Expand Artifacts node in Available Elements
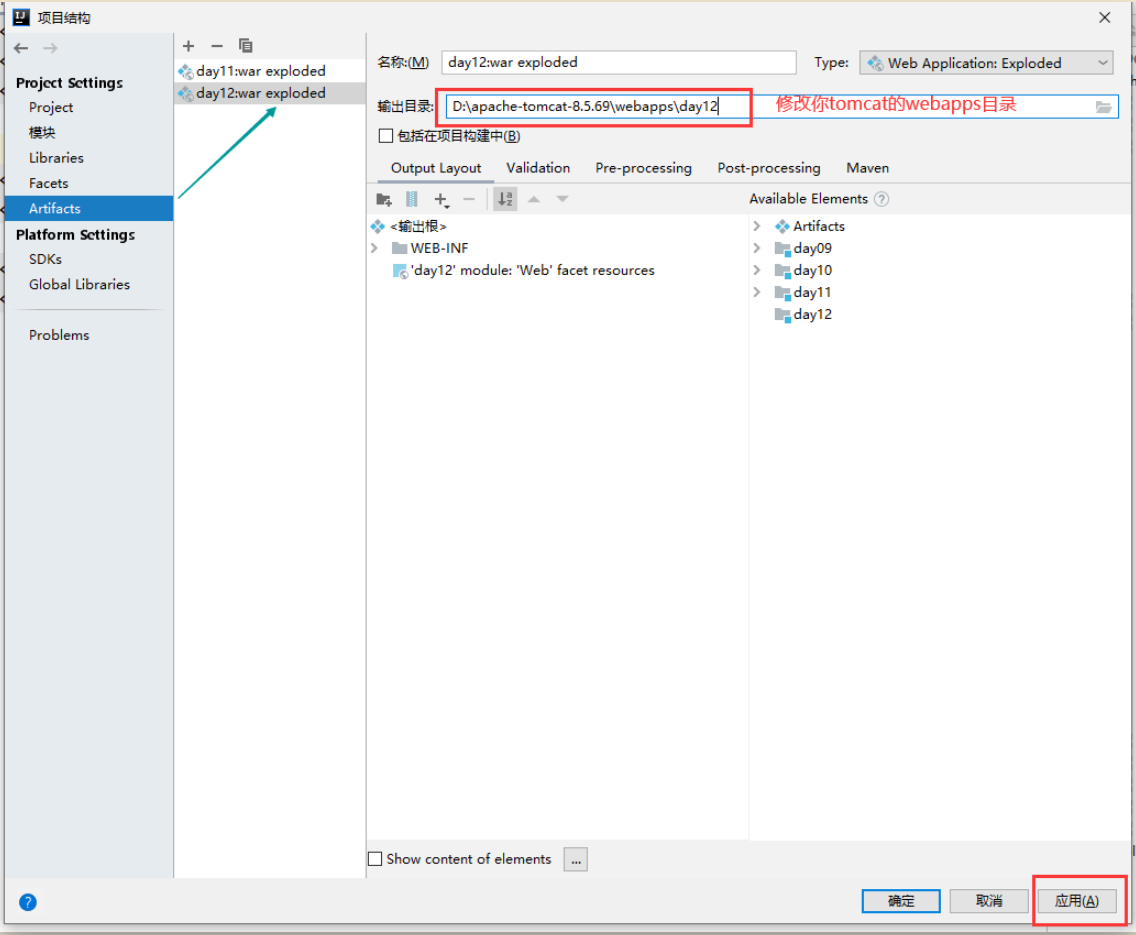This screenshot has width=1136, height=935. click(x=757, y=226)
